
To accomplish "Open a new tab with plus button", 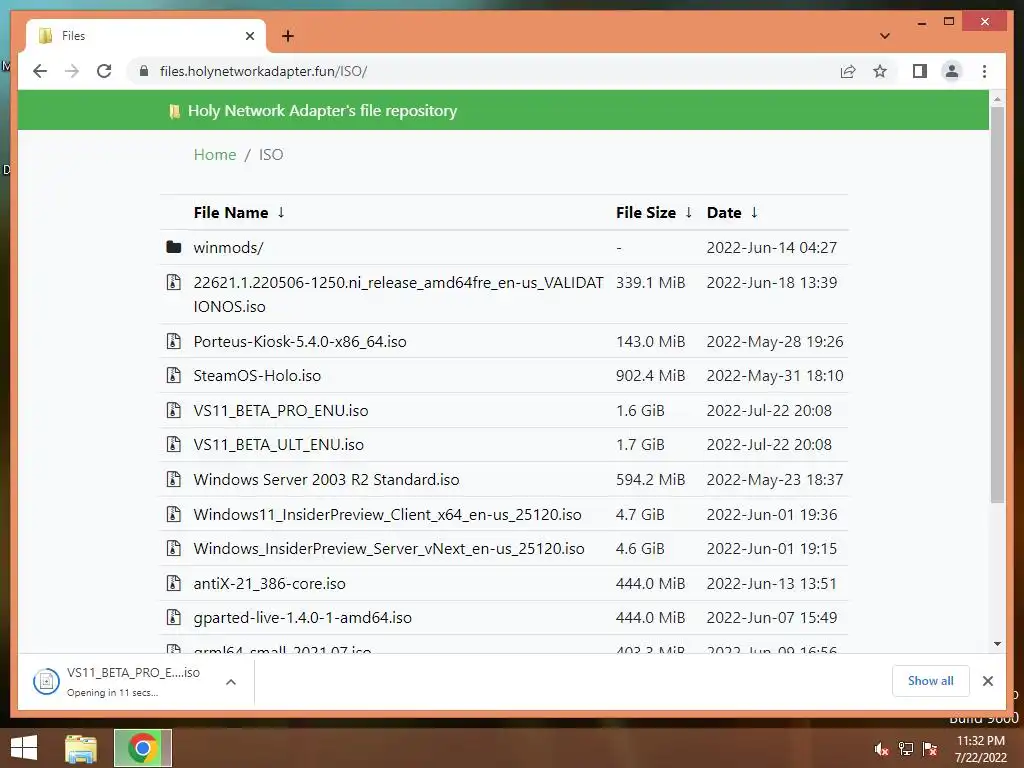I will pyautogui.click(x=287, y=36).
